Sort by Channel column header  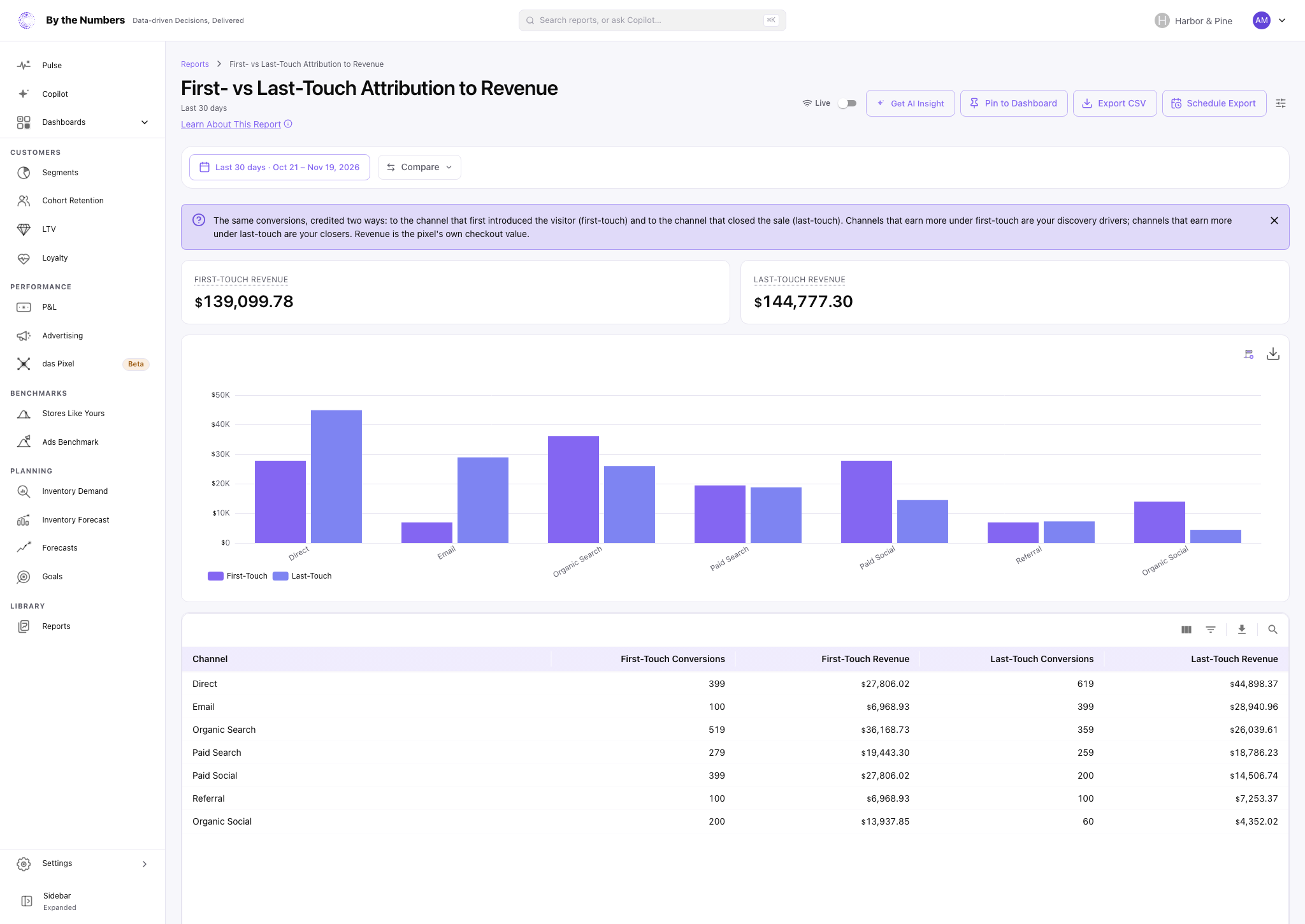210,659
